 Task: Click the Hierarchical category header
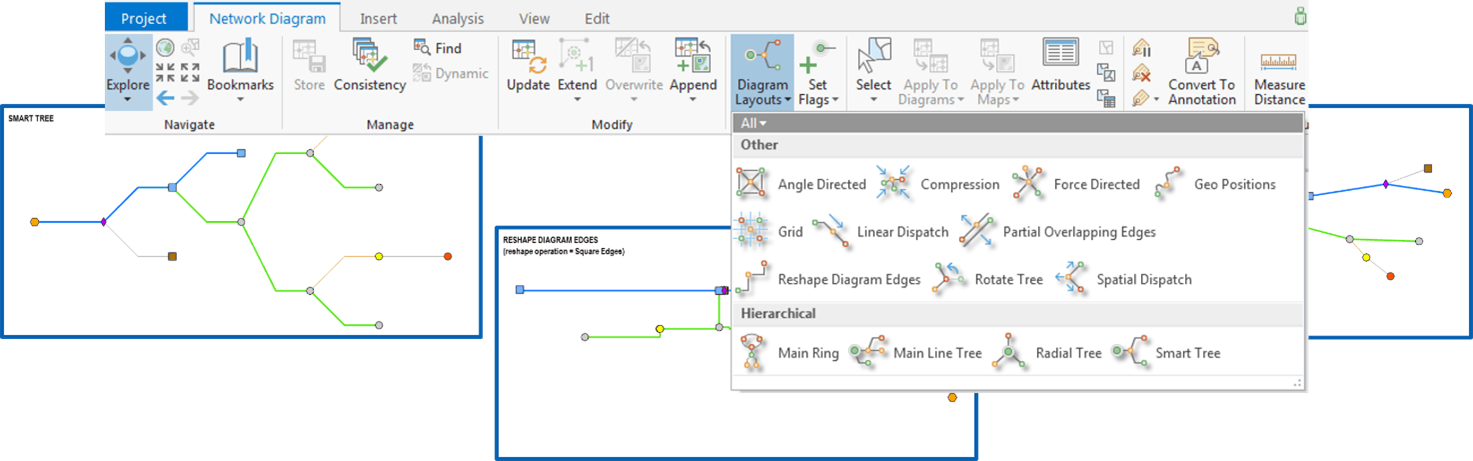coord(1018,314)
